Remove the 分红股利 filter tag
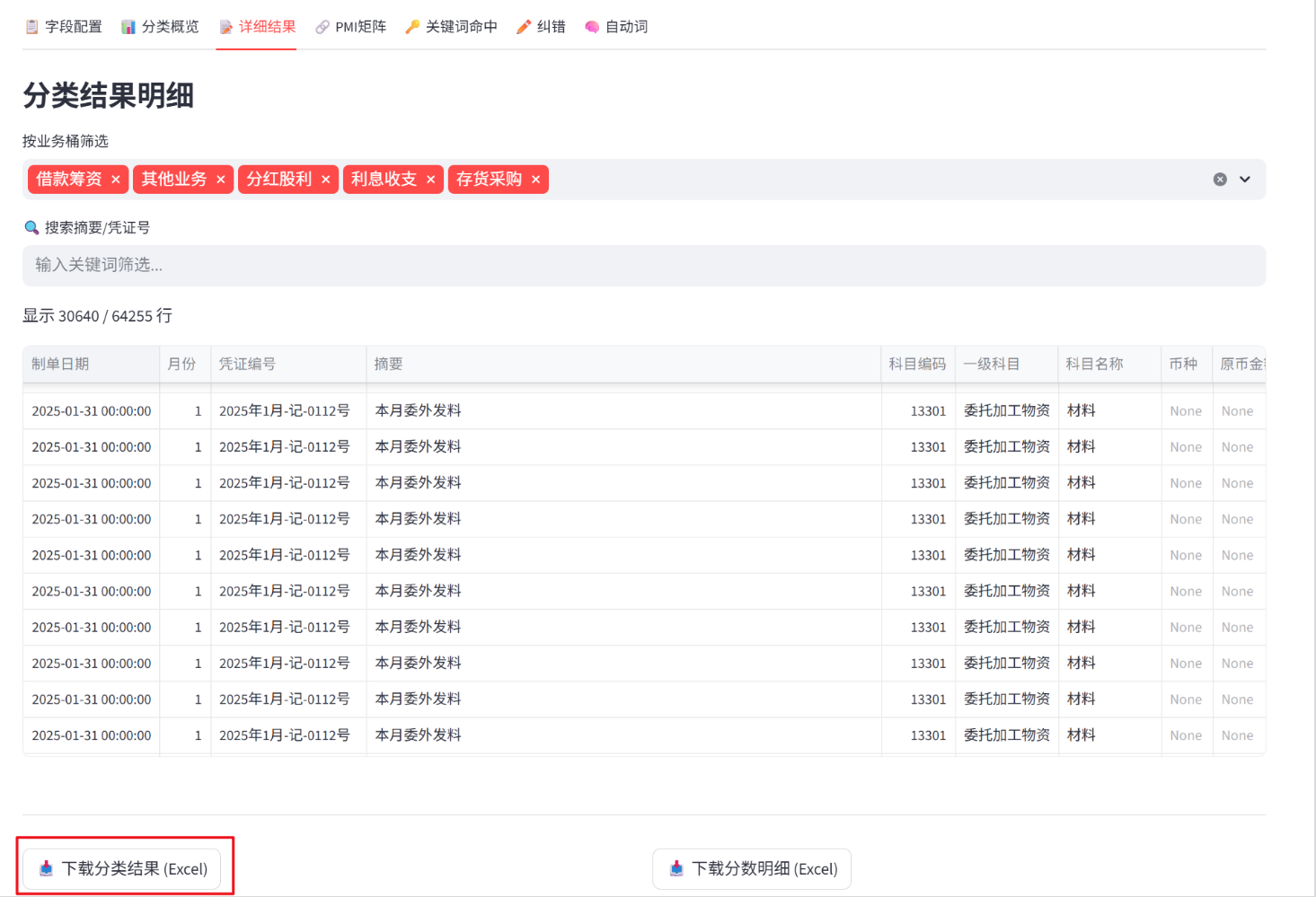This screenshot has height=897, width=1316. tap(326, 180)
